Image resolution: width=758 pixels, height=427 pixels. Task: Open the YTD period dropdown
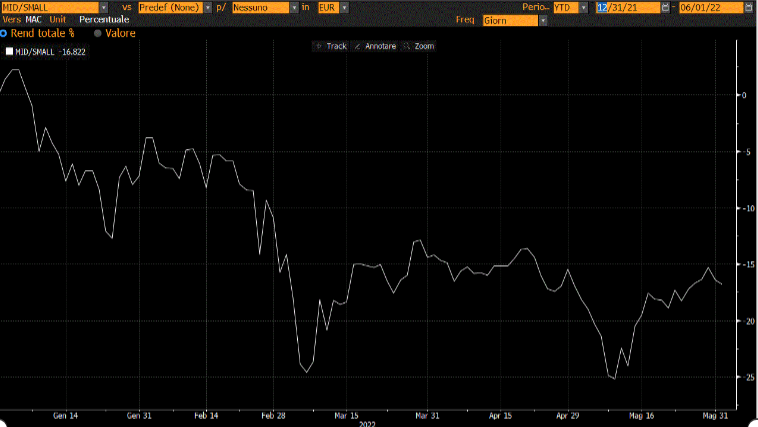click(x=583, y=7)
